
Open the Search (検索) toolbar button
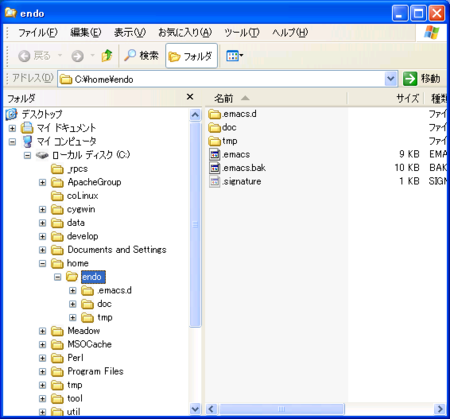tap(141, 55)
